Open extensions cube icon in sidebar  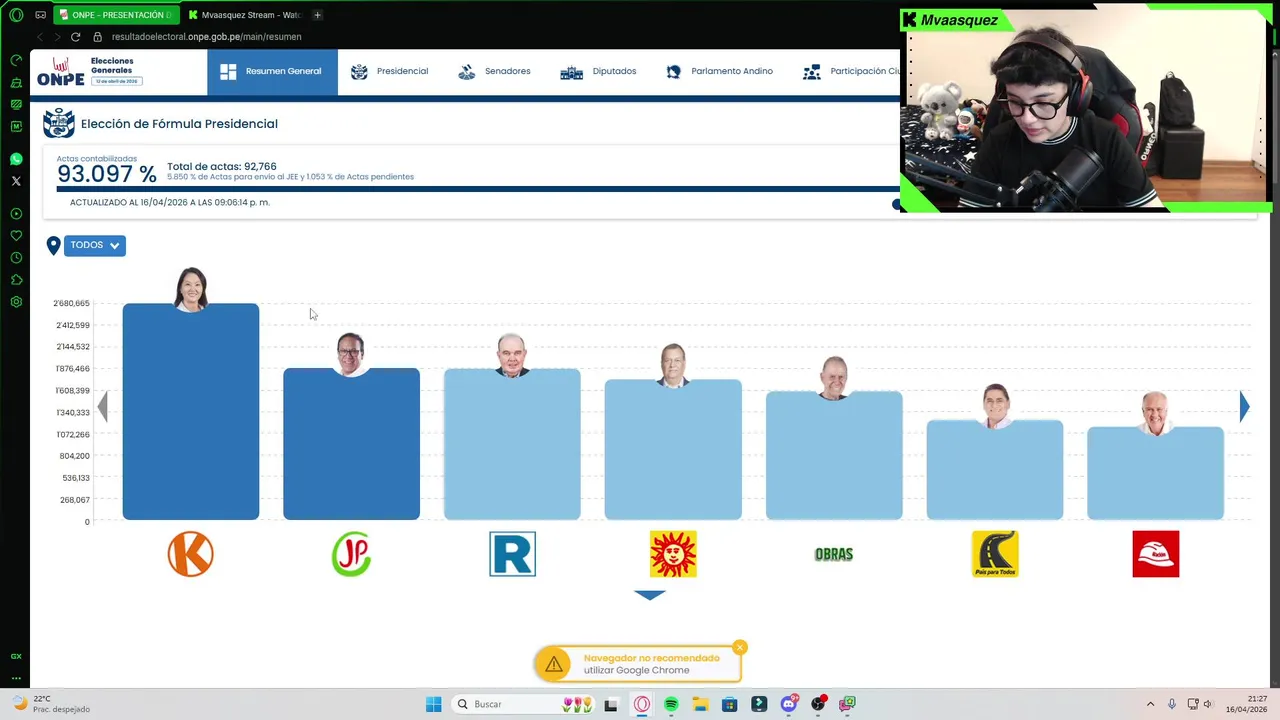(x=16, y=280)
